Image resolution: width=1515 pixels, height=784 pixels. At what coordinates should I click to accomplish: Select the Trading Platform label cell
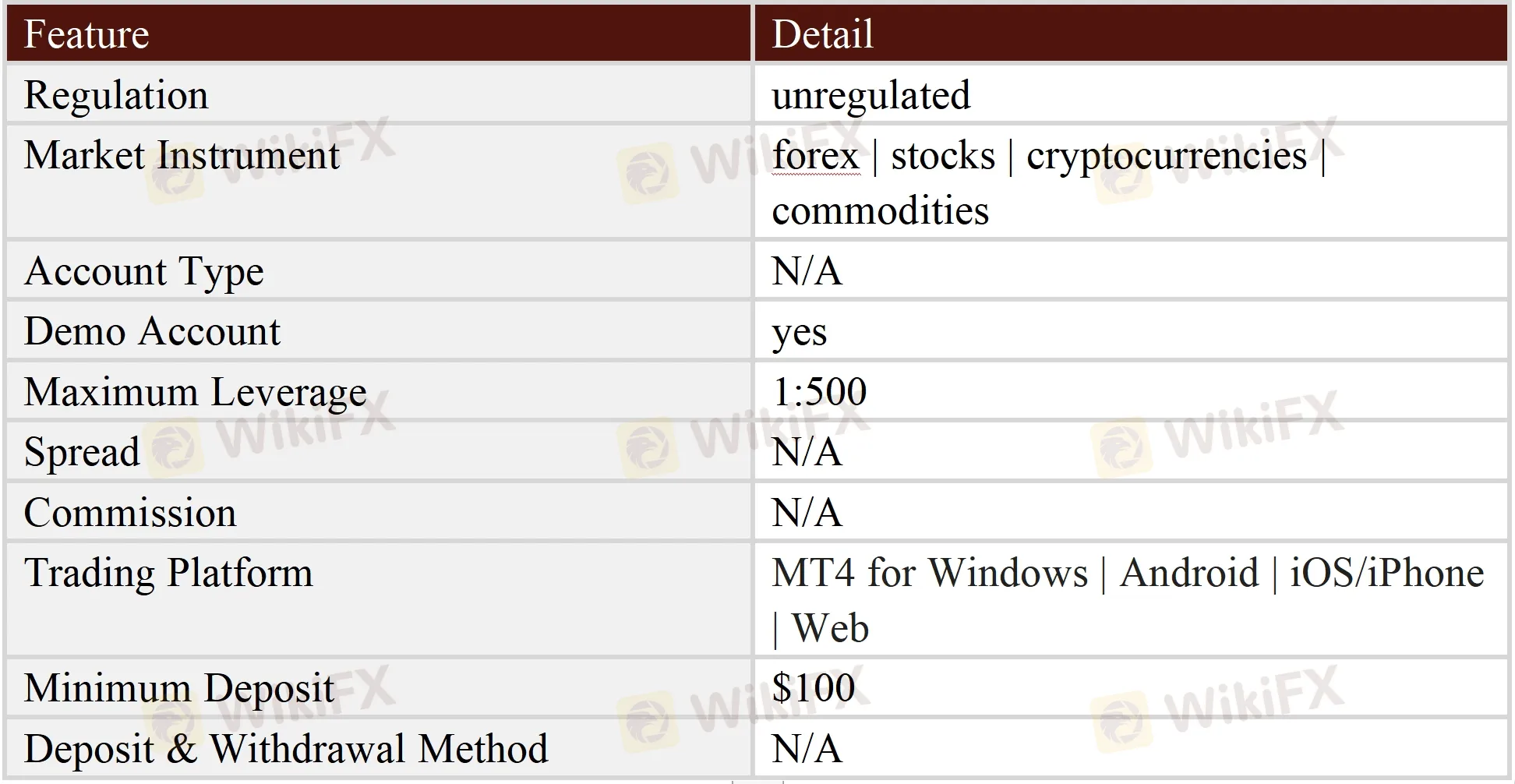pyautogui.click(x=168, y=573)
